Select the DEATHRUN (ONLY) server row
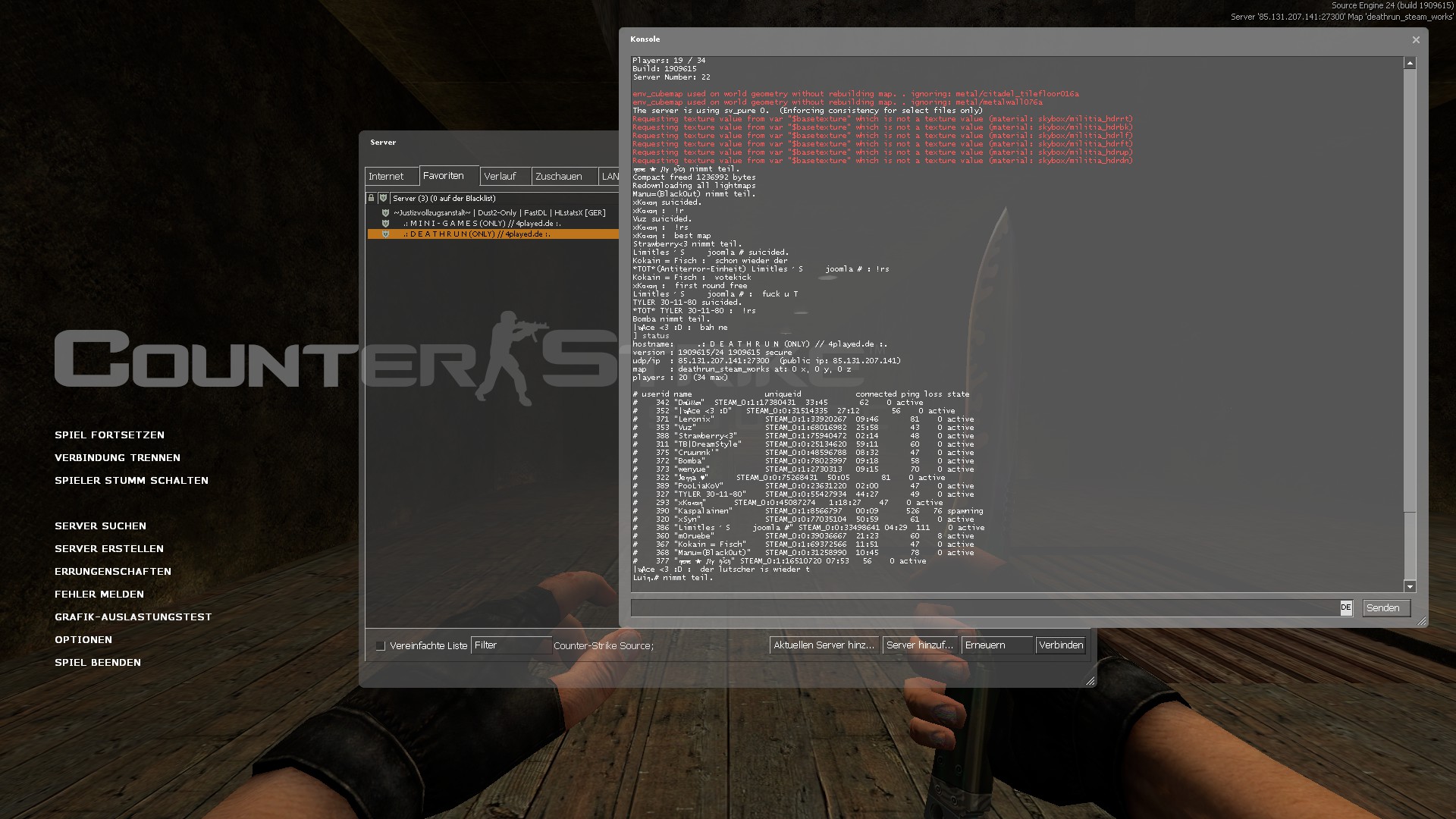This screenshot has width=1456, height=819. click(493, 234)
